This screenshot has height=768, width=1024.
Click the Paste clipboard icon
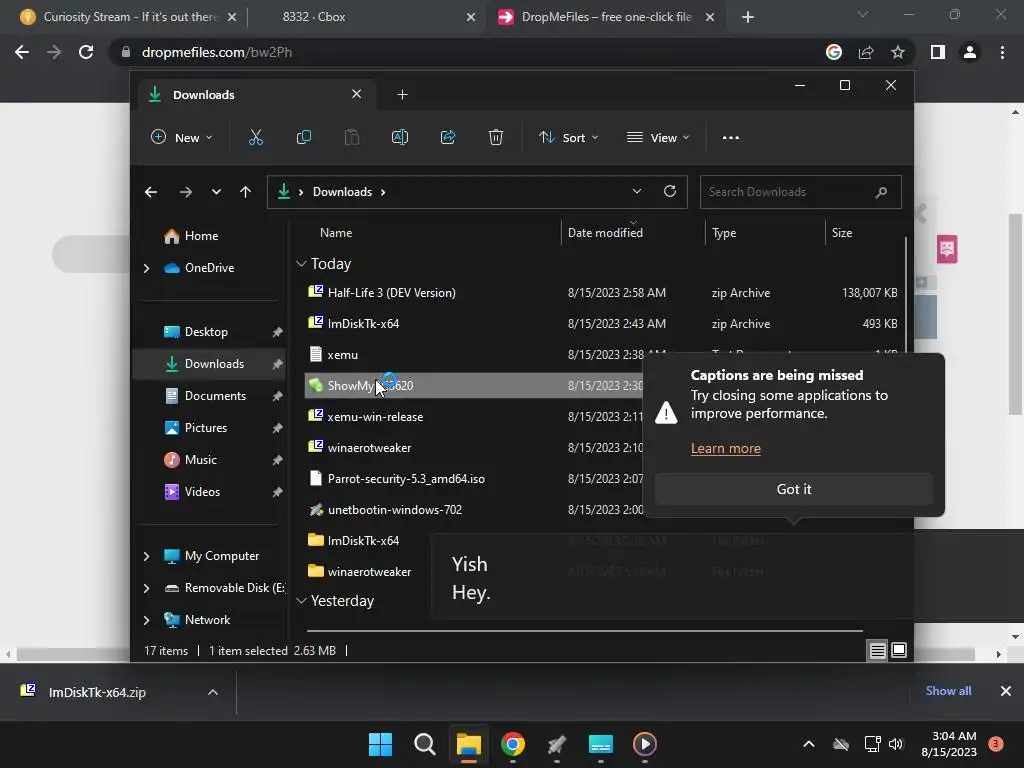point(352,137)
